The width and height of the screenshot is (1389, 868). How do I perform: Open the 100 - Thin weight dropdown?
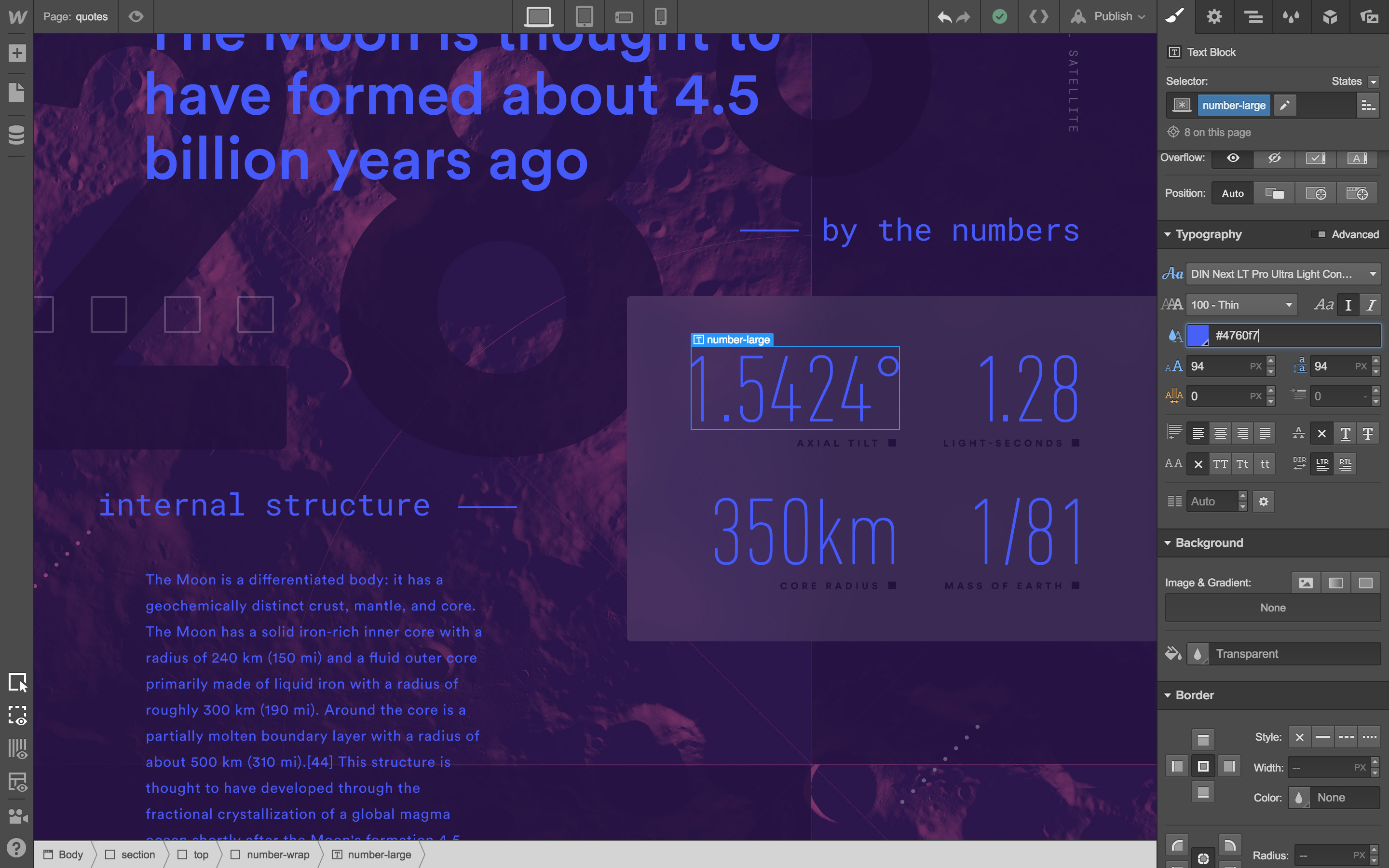tap(1241, 305)
